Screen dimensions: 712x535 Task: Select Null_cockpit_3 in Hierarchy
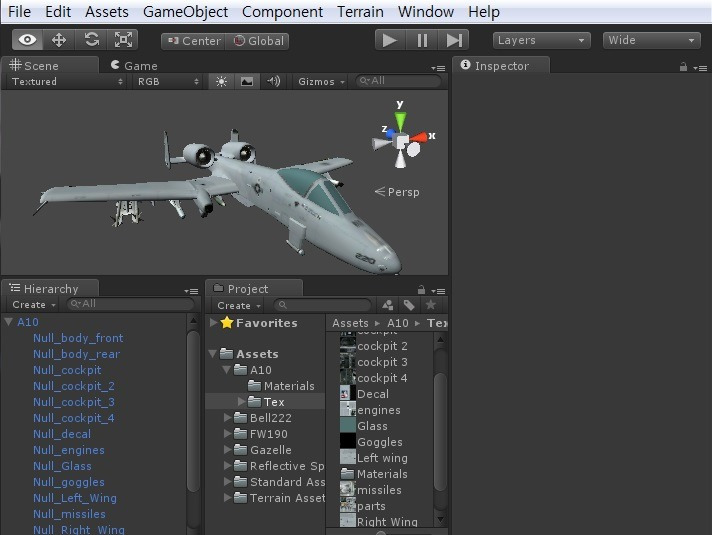[74, 402]
